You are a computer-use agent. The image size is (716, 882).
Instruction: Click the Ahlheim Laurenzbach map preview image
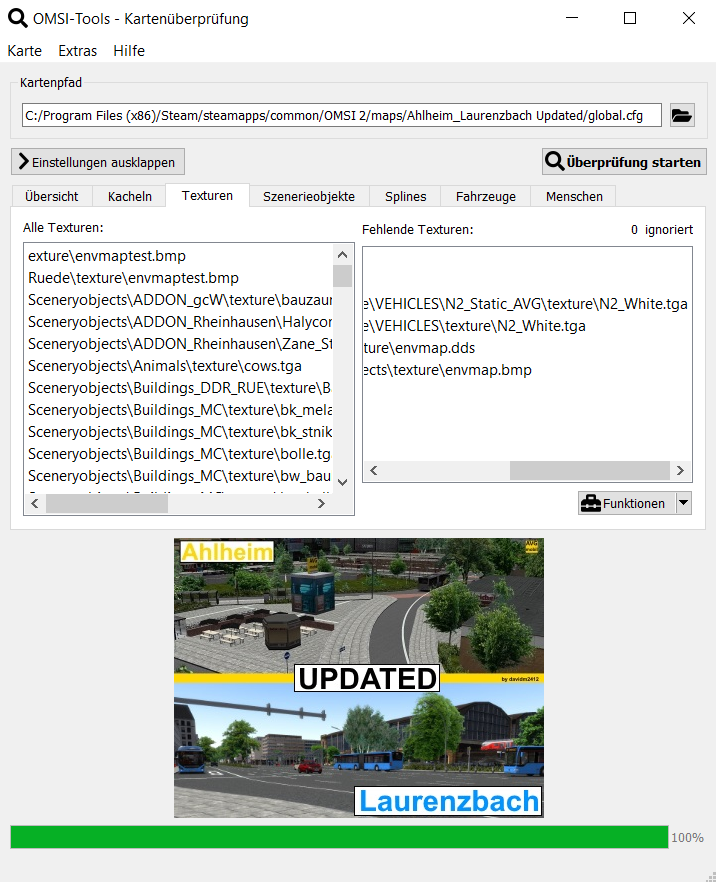[x=359, y=677]
